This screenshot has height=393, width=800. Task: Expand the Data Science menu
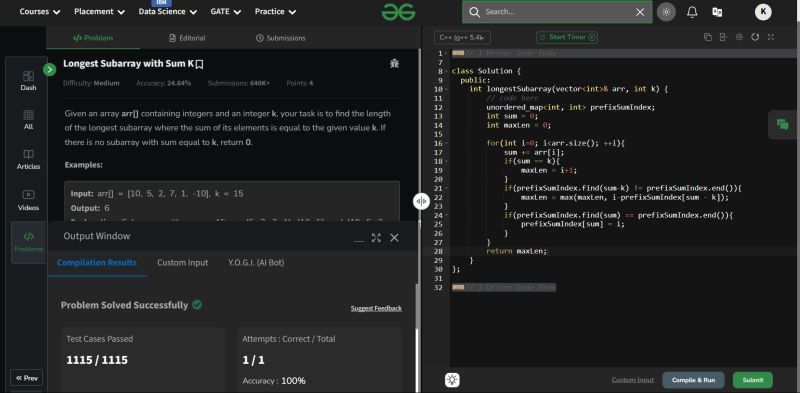tap(167, 11)
